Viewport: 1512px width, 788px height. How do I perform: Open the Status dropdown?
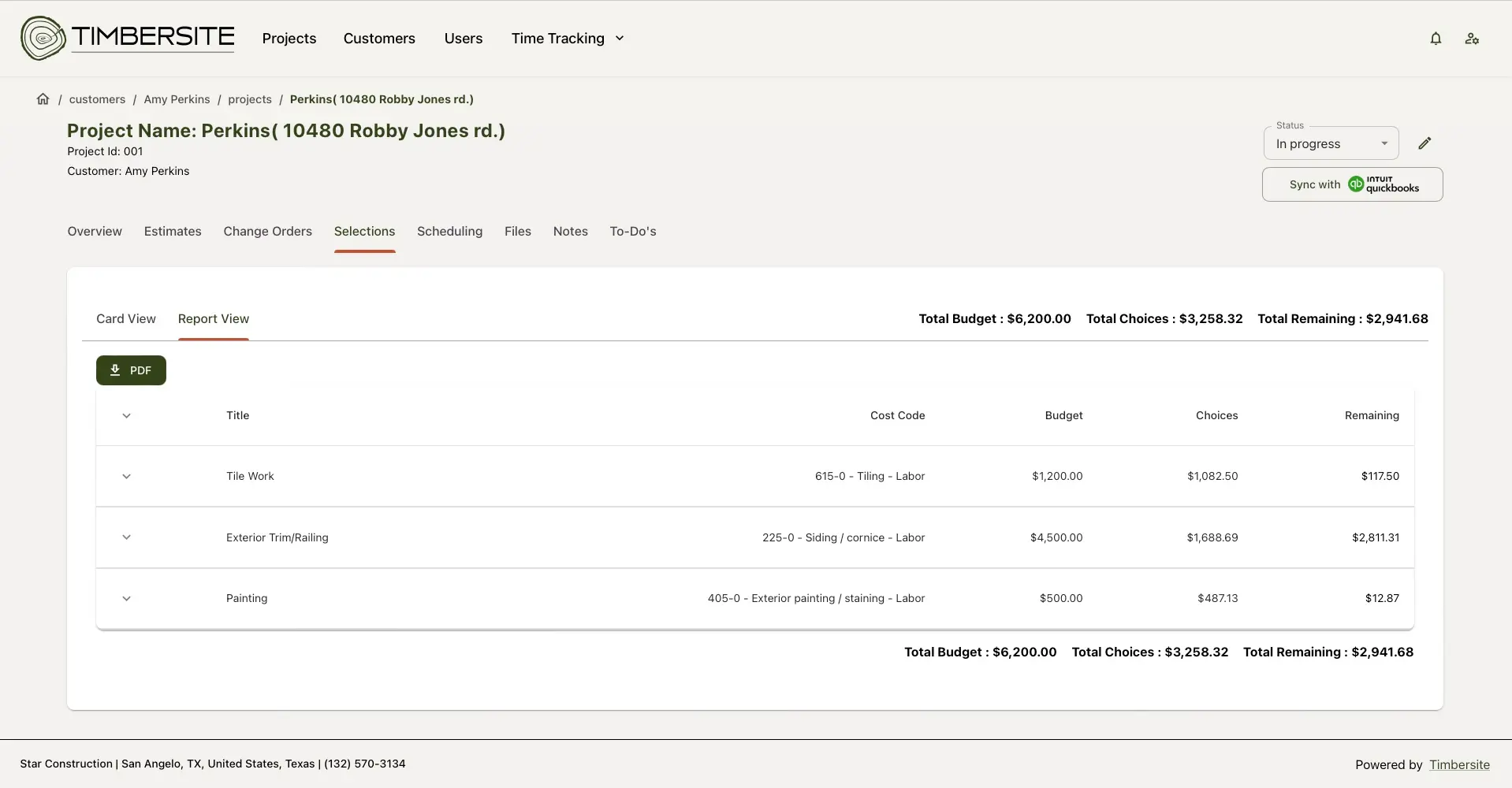[x=1331, y=144]
